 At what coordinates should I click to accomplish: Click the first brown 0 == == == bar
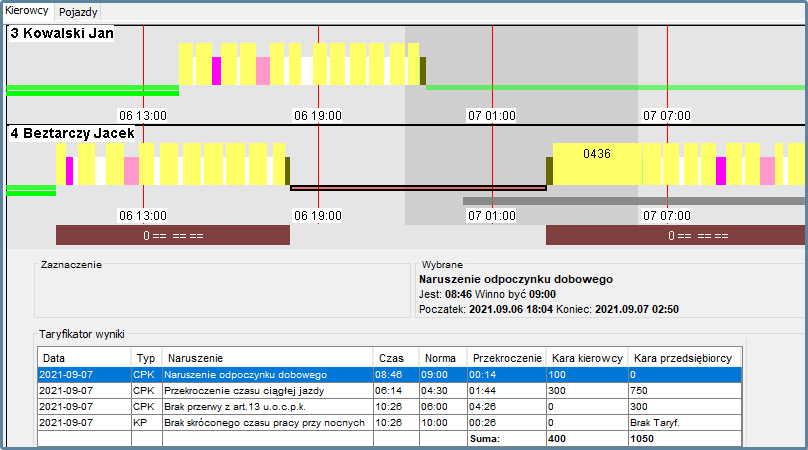click(173, 236)
